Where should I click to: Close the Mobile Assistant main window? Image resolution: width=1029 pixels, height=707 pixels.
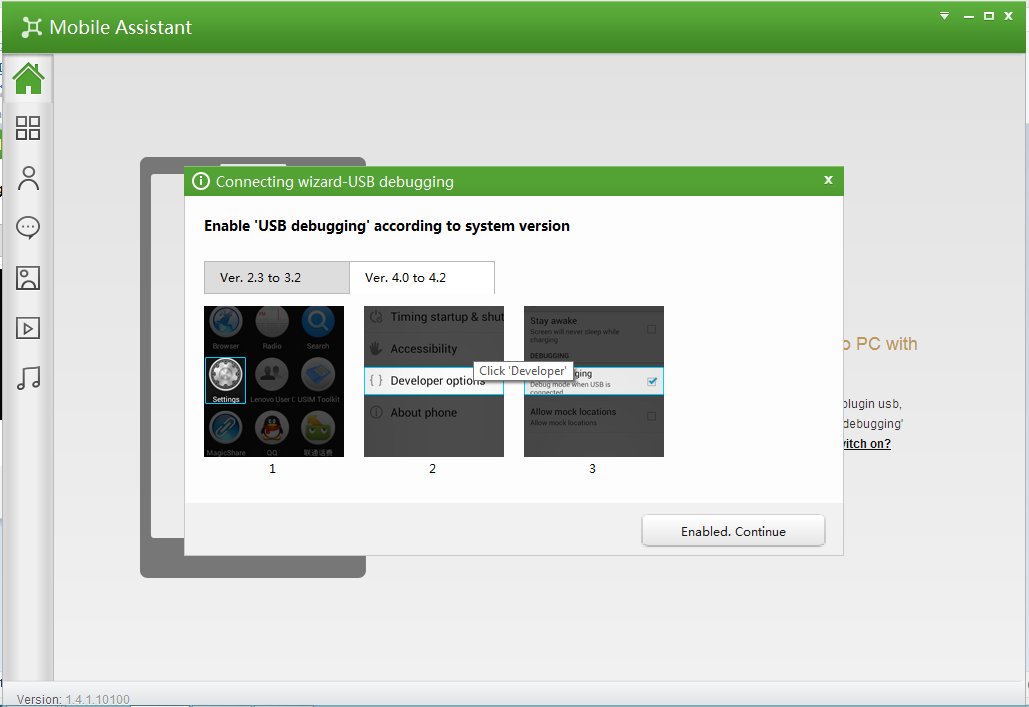tap(1009, 16)
